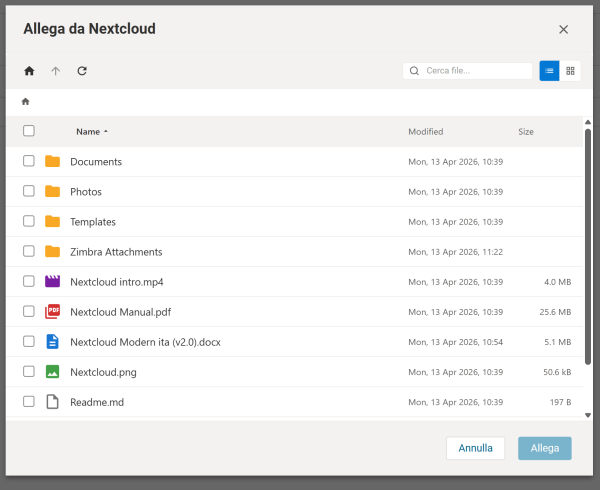
Task: Switch to list view
Action: point(549,71)
